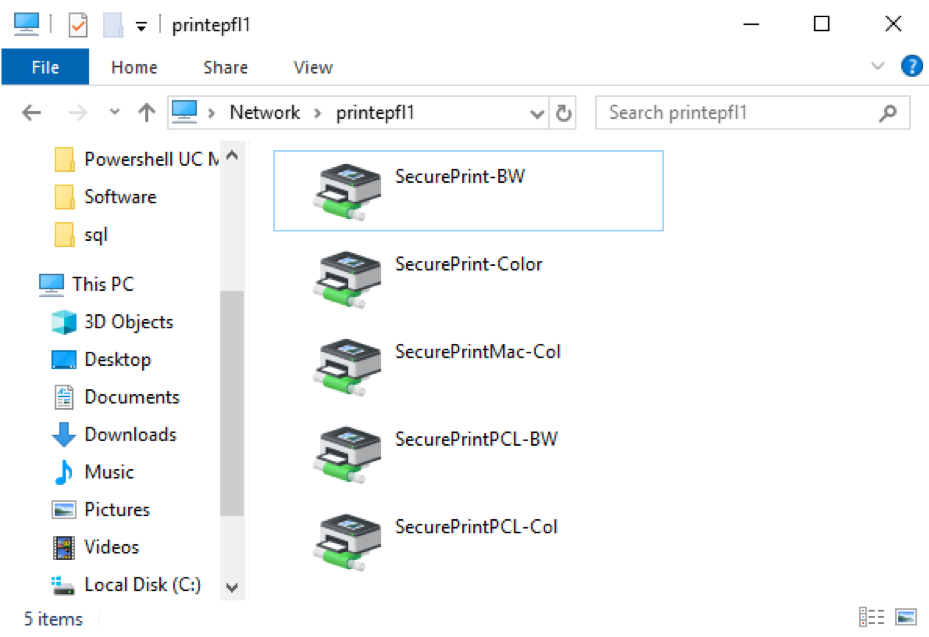Select the SecurePrintPCL-BW printer icon
929x637 pixels.
(347, 454)
